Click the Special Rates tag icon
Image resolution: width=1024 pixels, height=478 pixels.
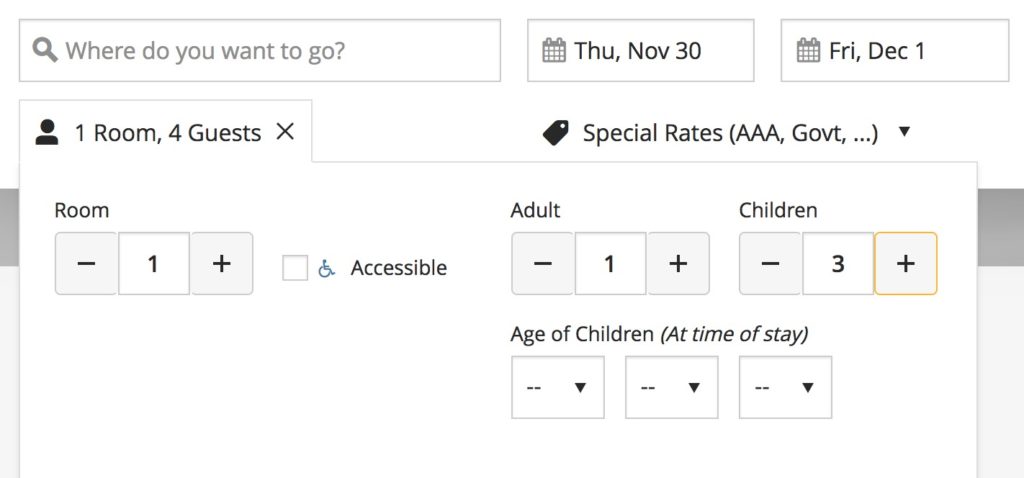coord(556,133)
